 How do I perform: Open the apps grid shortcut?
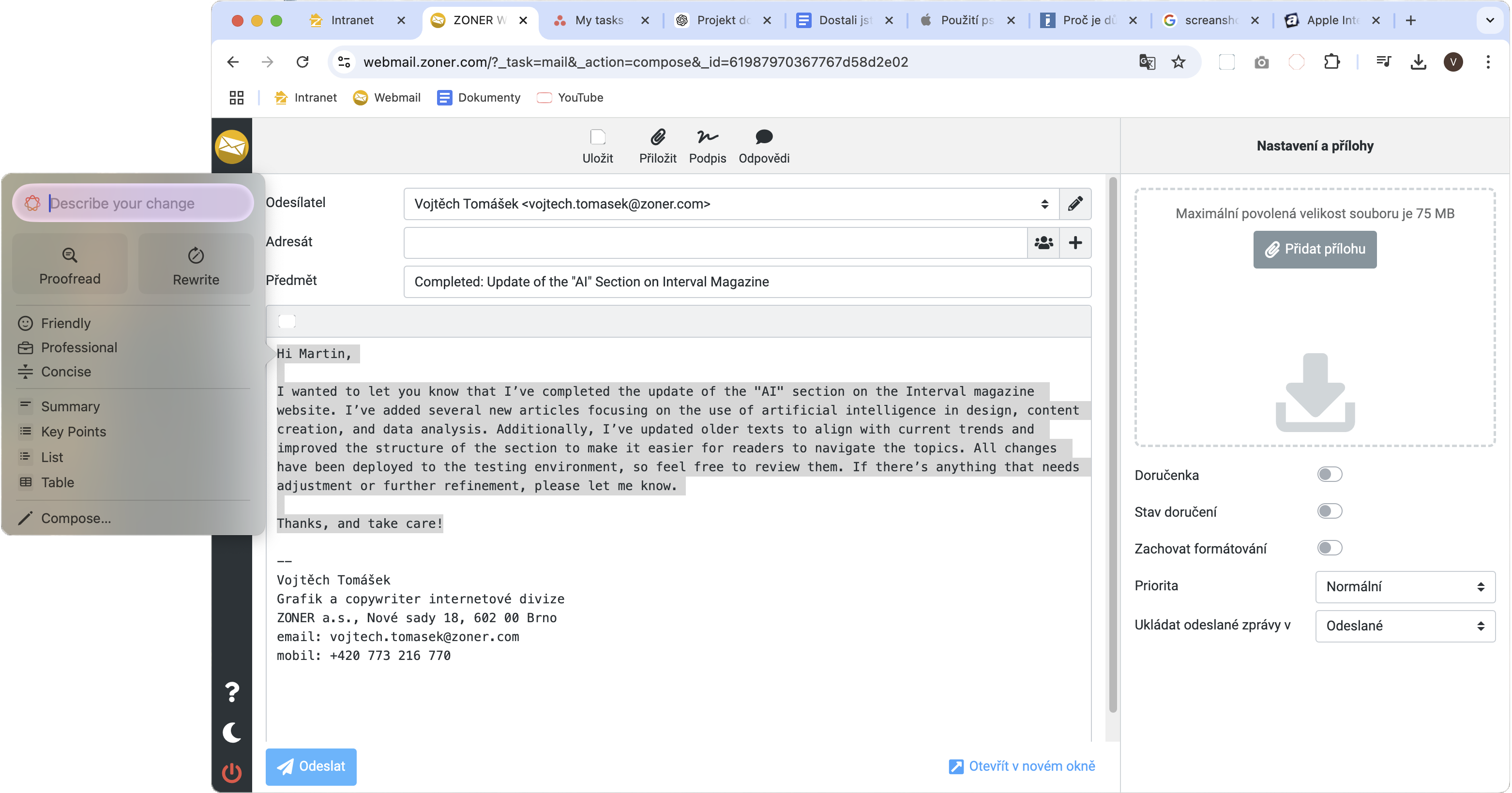pos(236,97)
